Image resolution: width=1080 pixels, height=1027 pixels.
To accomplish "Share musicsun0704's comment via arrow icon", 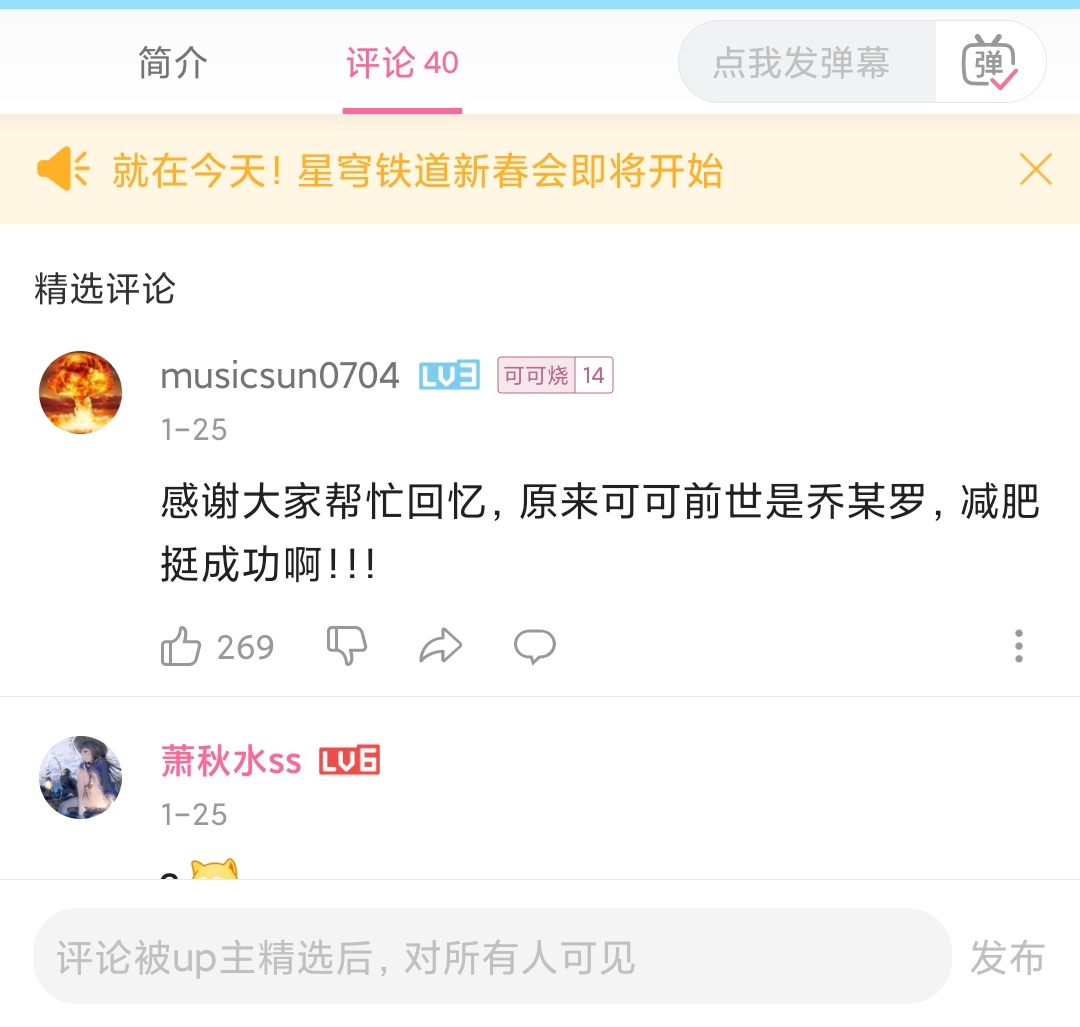I will (x=440, y=646).
